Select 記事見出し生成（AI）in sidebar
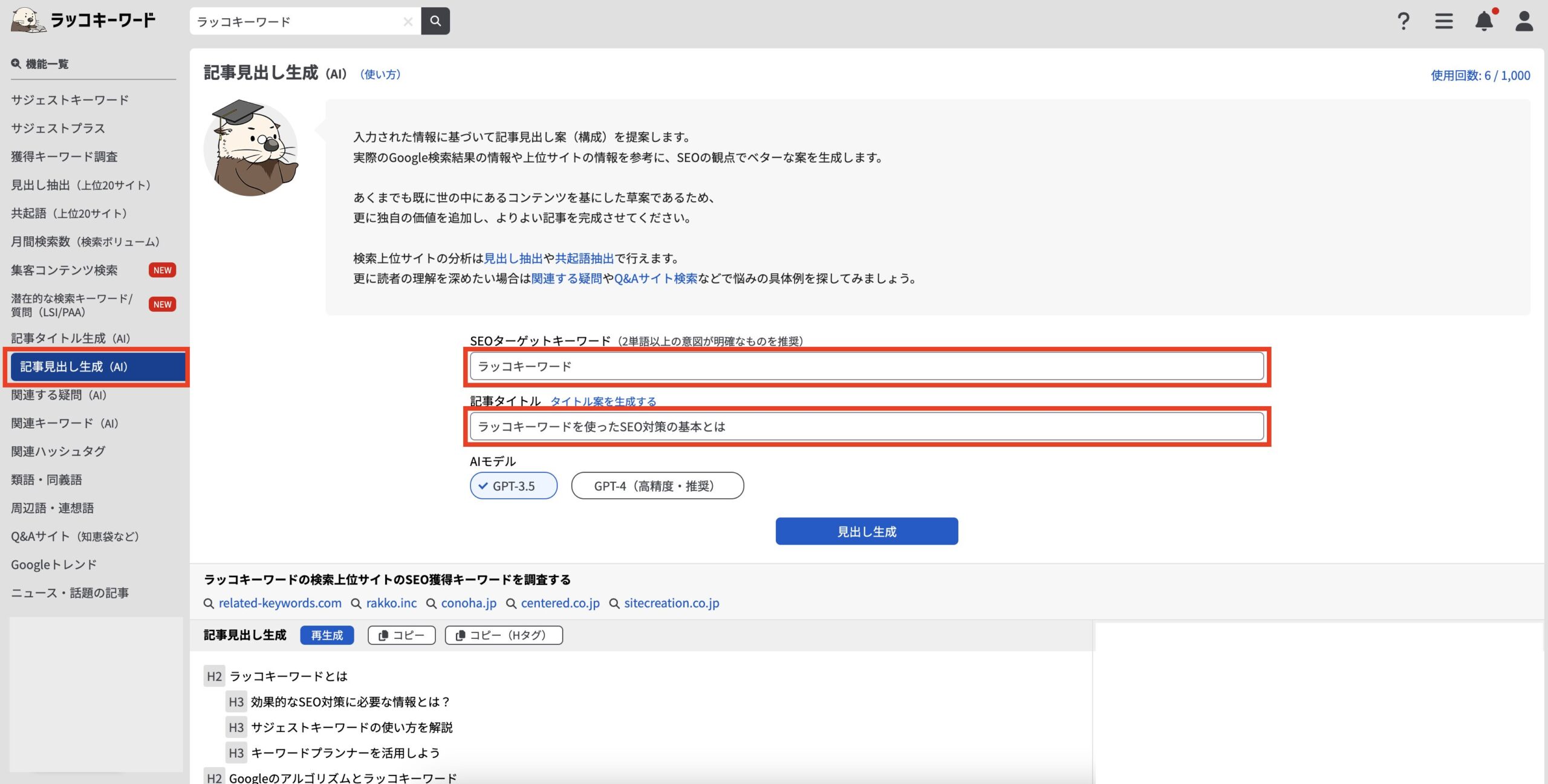Image resolution: width=1548 pixels, height=784 pixels. (97, 367)
